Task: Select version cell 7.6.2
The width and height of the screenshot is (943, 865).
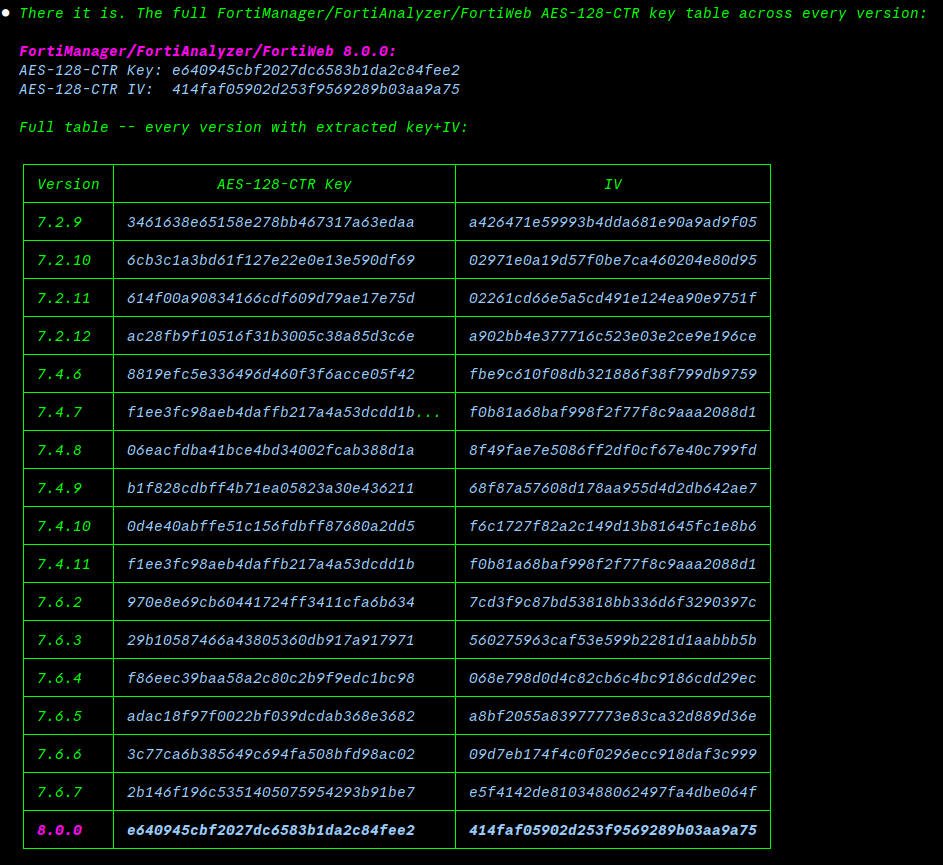Action: point(60,602)
